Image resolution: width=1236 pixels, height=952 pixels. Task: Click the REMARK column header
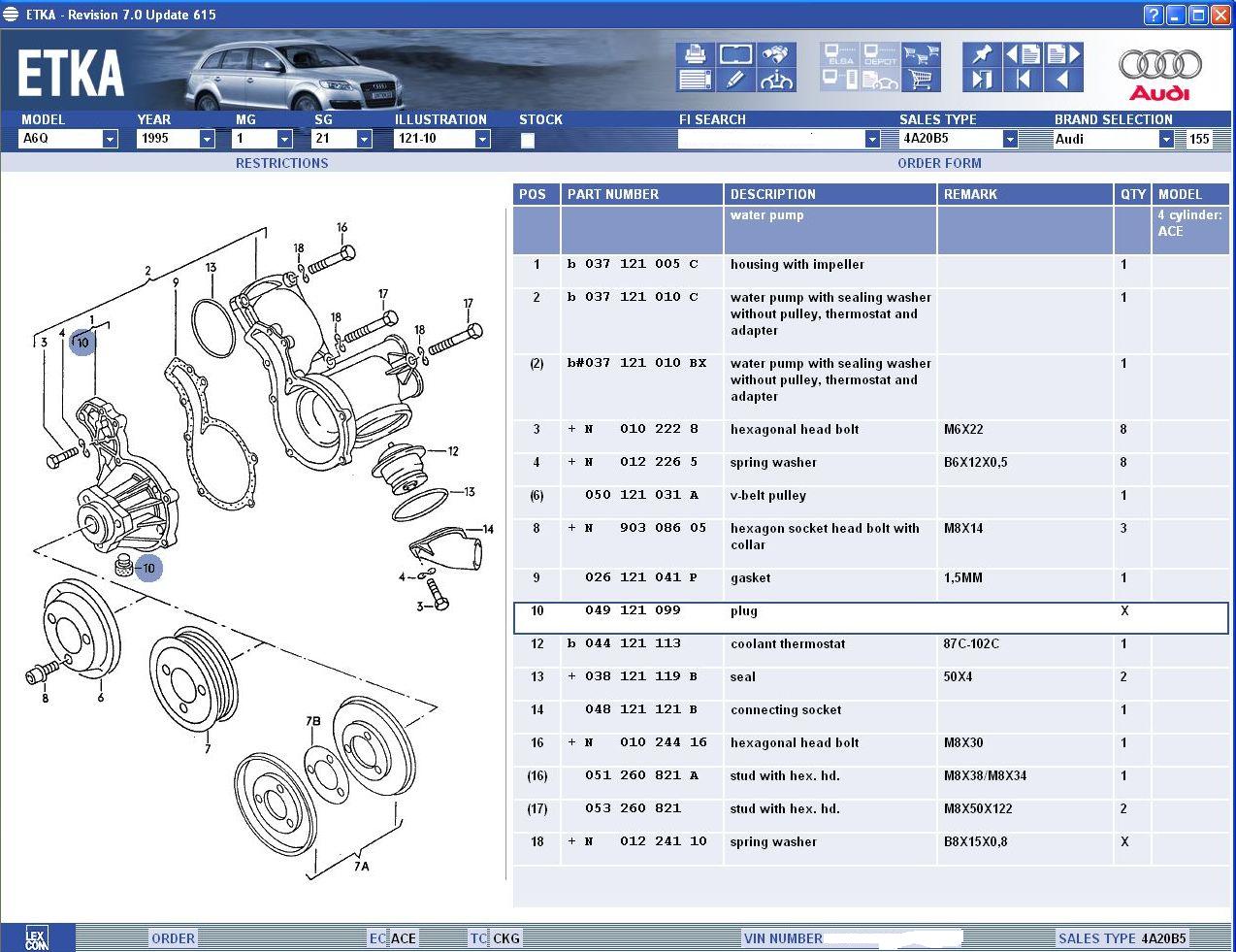click(1025, 194)
